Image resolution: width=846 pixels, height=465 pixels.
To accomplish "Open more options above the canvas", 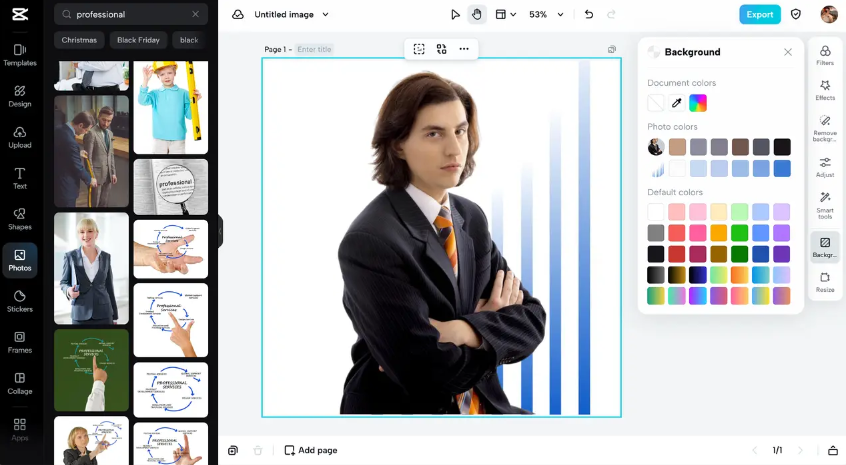I will click(464, 49).
